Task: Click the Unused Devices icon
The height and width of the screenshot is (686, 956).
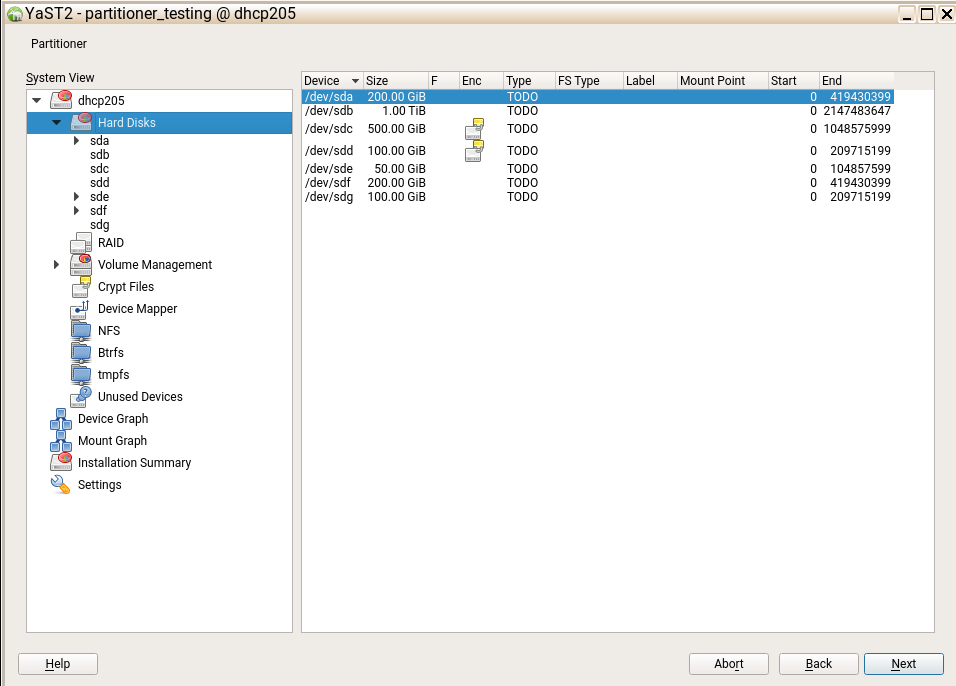Action: pyautogui.click(x=81, y=397)
